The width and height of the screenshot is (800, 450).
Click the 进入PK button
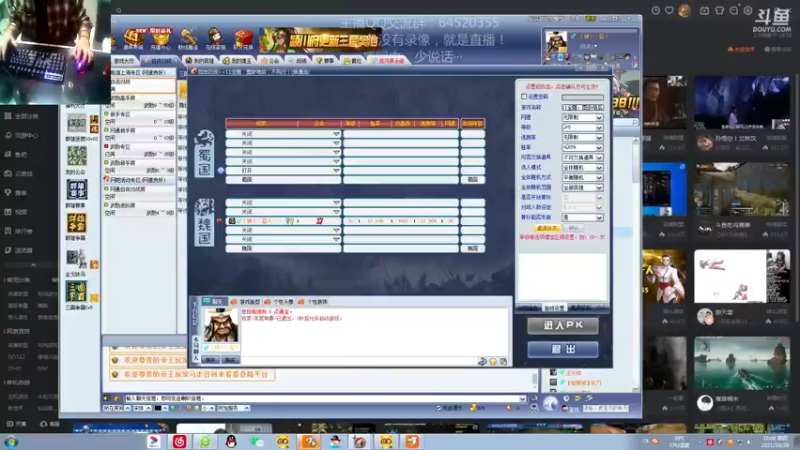click(563, 326)
